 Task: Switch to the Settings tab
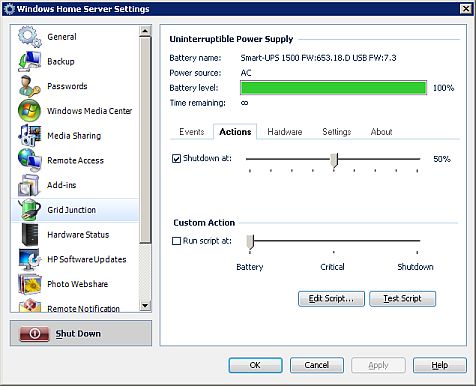[337, 132]
